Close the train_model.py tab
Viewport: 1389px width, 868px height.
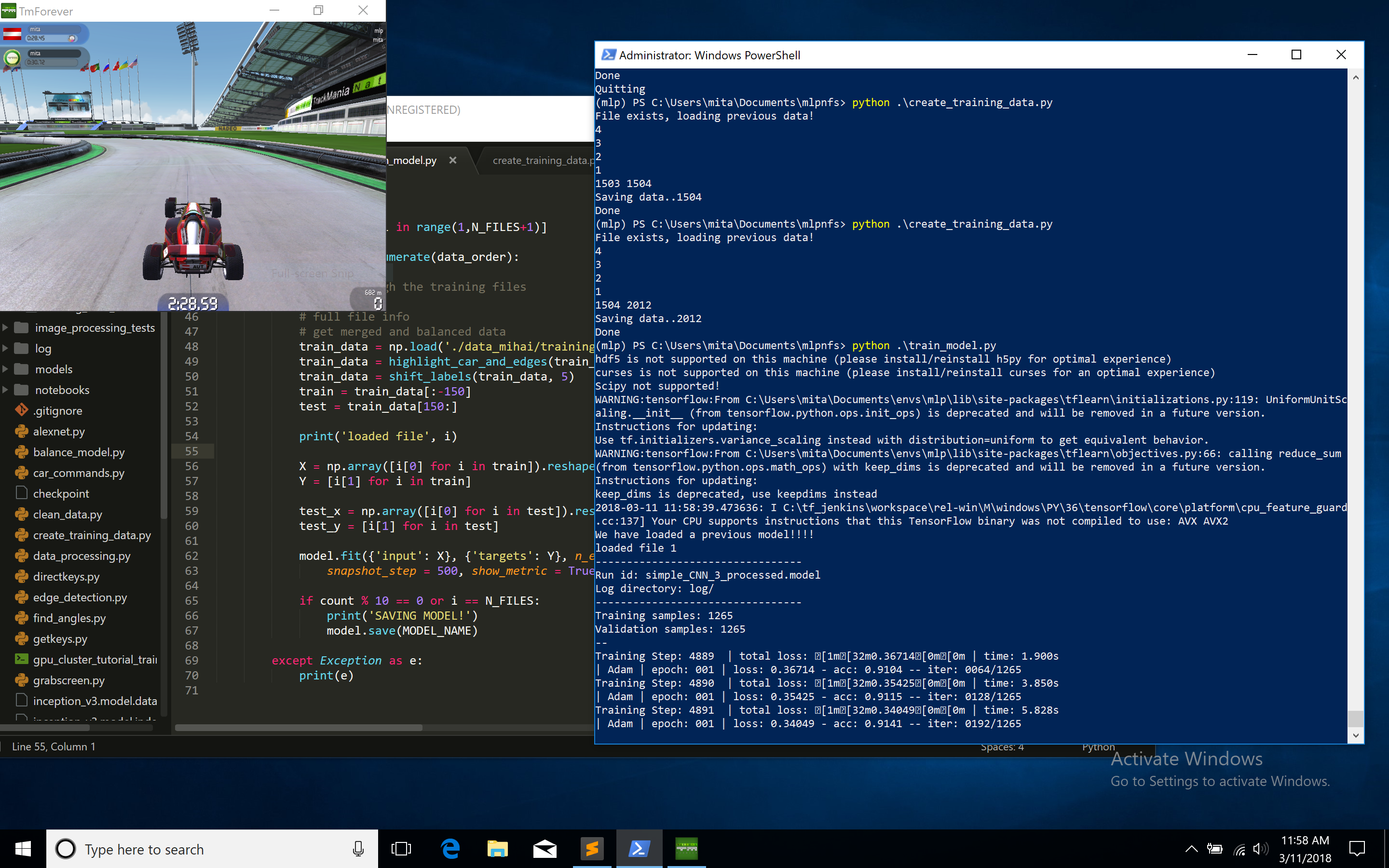[453, 160]
